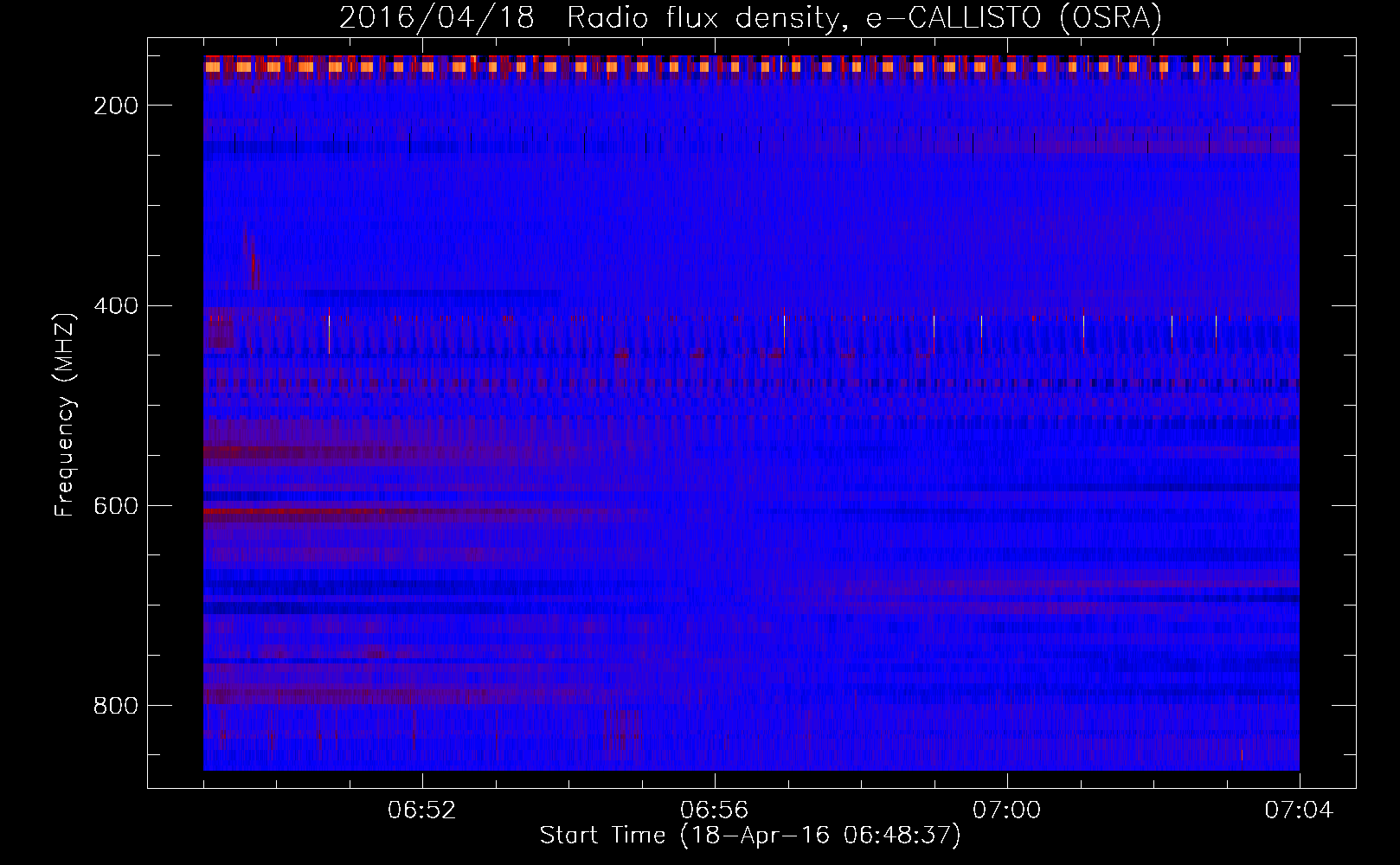
Task: Click the 600 frequency tick label
Action: (x=116, y=506)
